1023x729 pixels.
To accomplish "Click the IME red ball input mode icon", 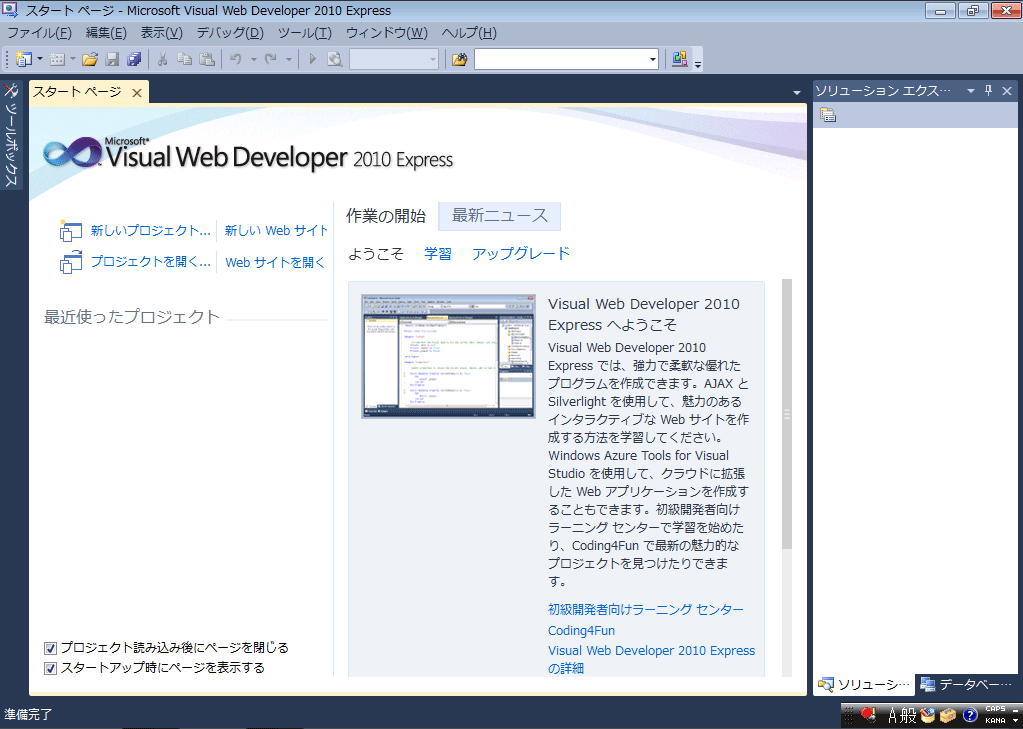I will pyautogui.click(x=868, y=715).
